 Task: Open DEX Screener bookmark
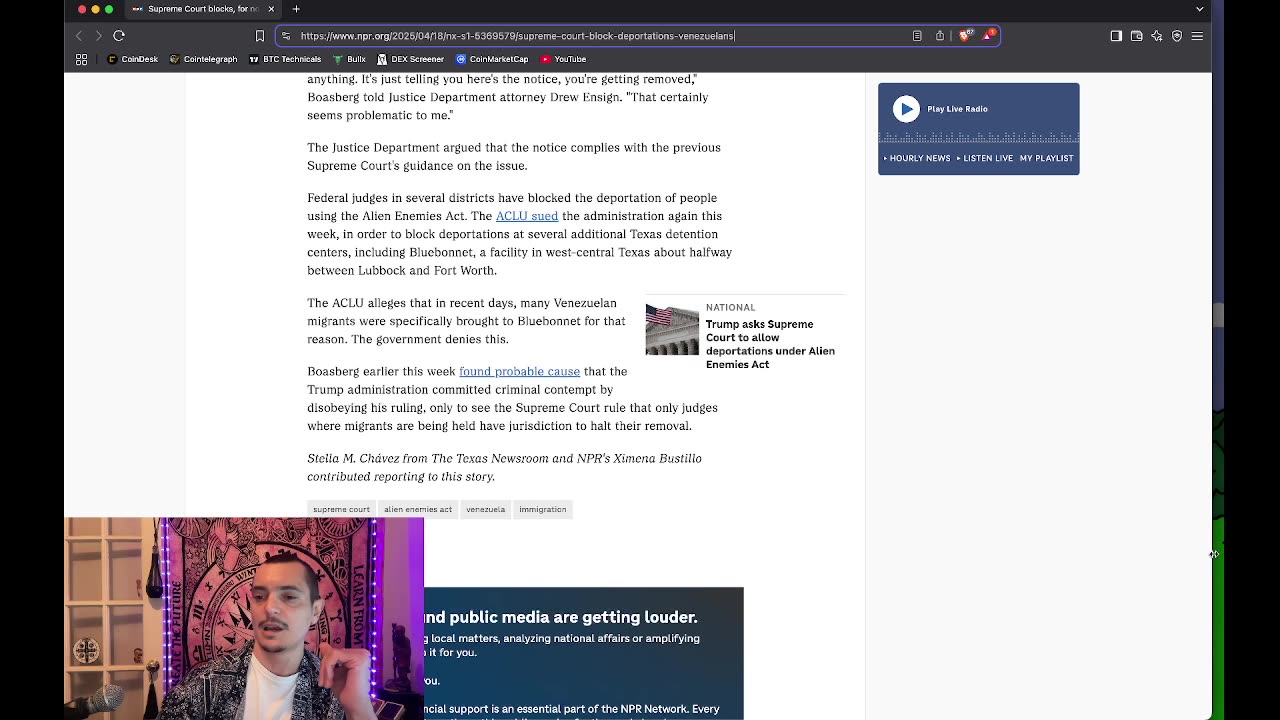pyautogui.click(x=411, y=59)
